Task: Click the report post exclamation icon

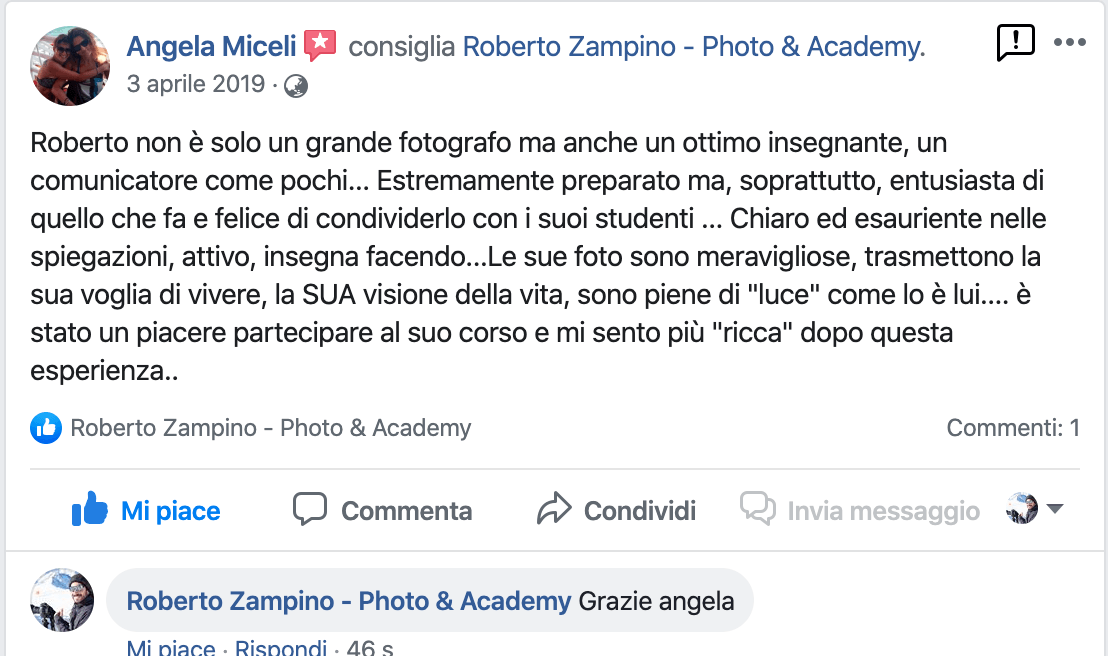Action: click(x=1015, y=43)
